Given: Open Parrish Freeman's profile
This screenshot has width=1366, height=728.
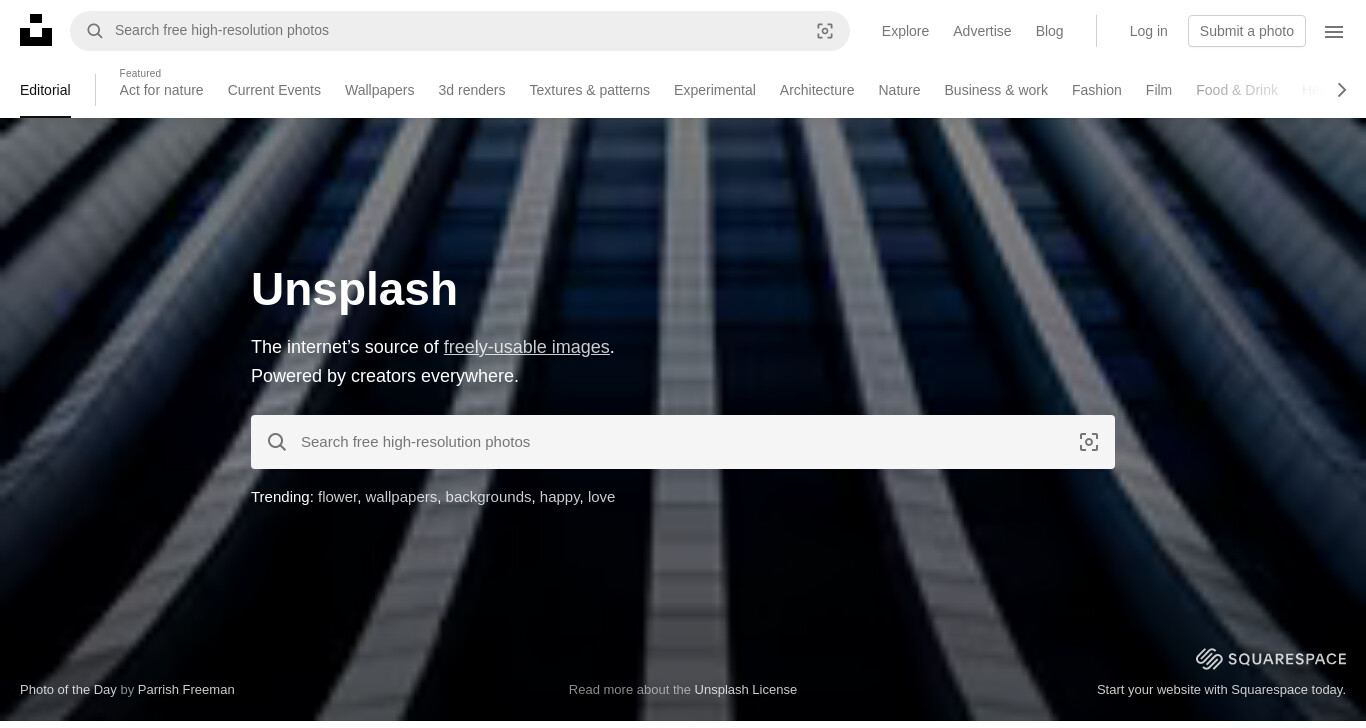Looking at the screenshot, I should pos(186,689).
